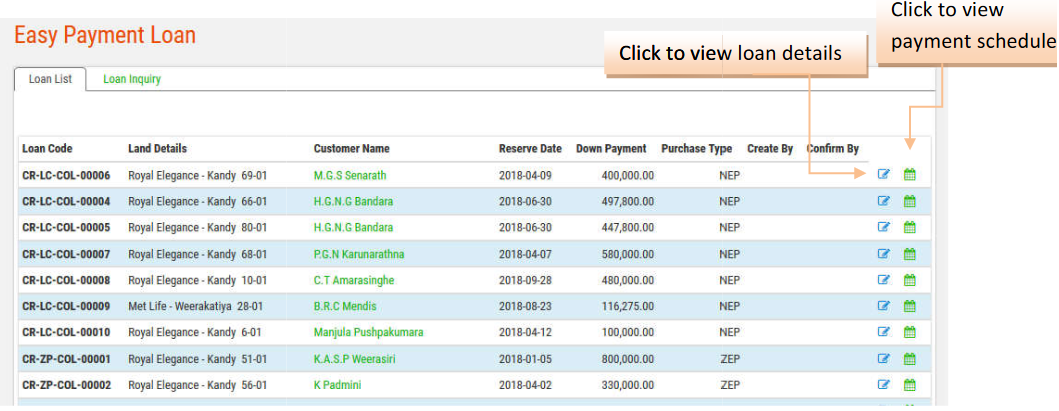Show payment schedule for CR-ZP-COL-00002
This screenshot has width=1059, height=411.
coord(910,385)
